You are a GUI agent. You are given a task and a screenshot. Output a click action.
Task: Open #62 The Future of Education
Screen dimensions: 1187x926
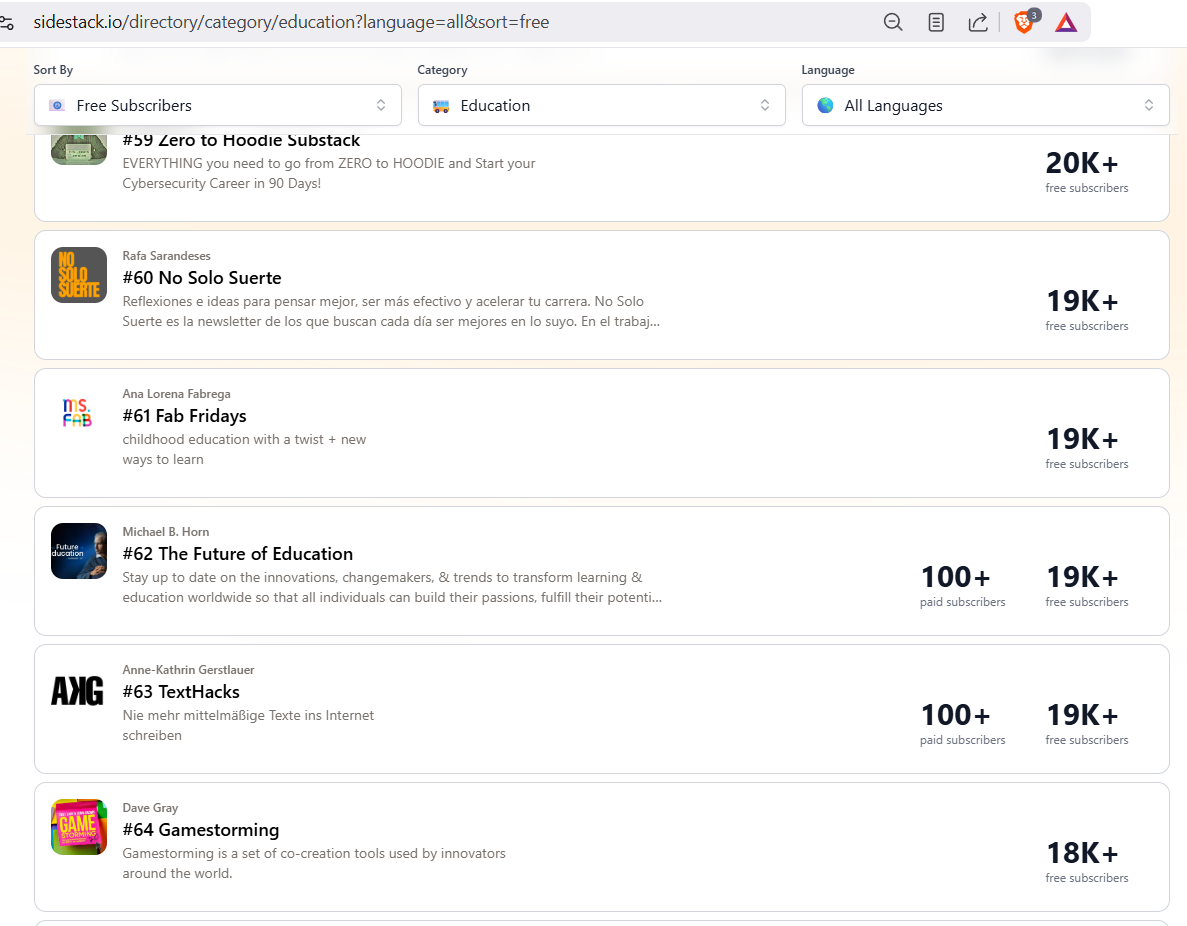(x=238, y=553)
